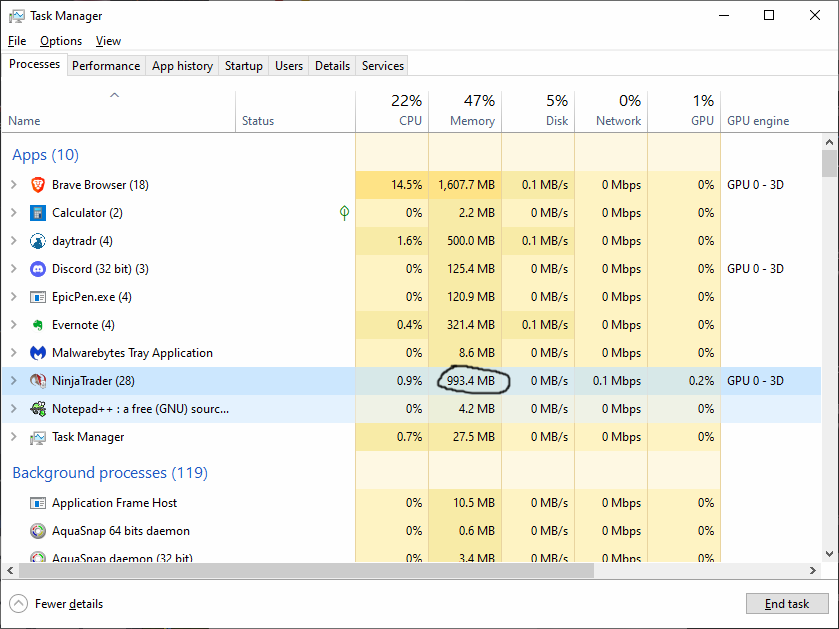Viewport: 839px width, 629px height.
Task: Sort by the GPU column header
Action: [x=684, y=111]
